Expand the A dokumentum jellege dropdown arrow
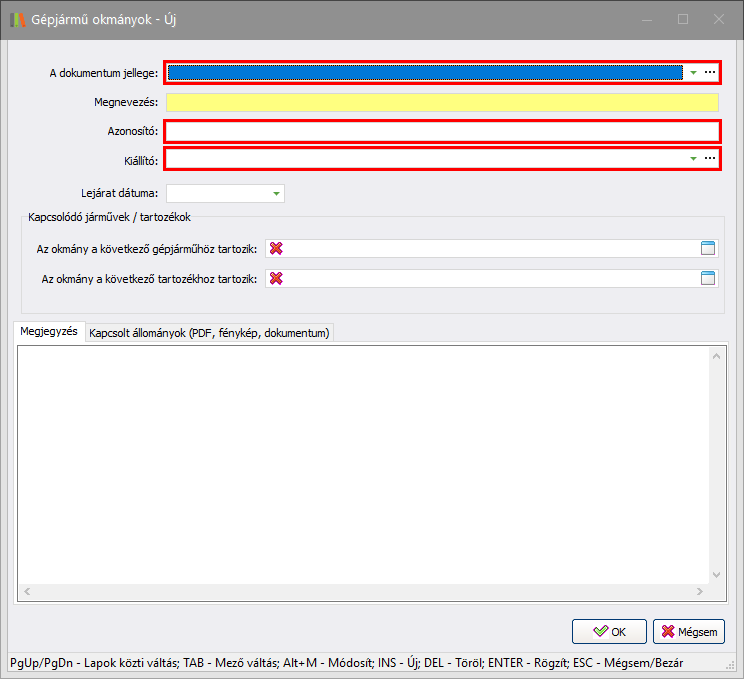Screen dimensions: 744x679 (x=693, y=73)
